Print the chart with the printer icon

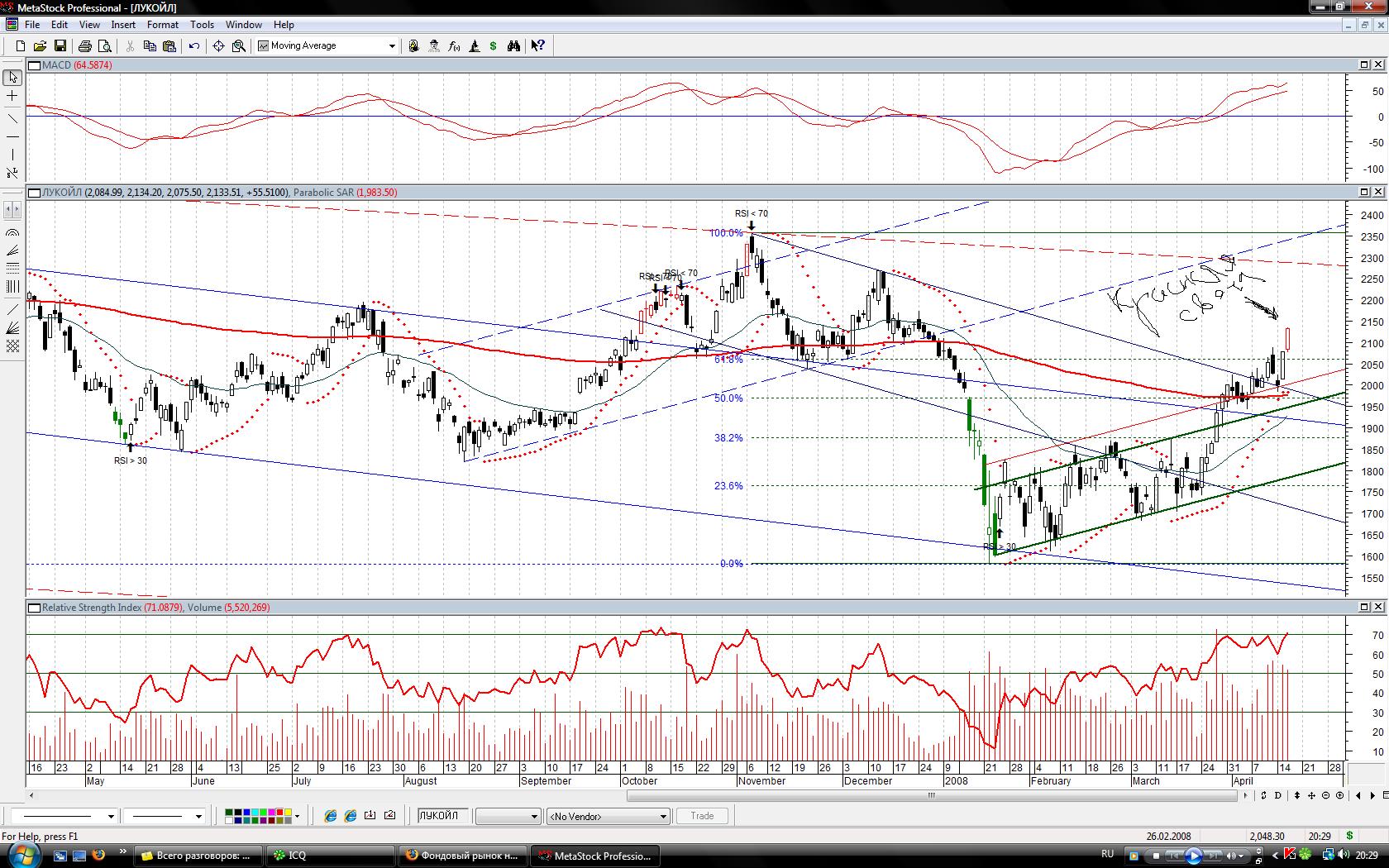tap(84, 46)
